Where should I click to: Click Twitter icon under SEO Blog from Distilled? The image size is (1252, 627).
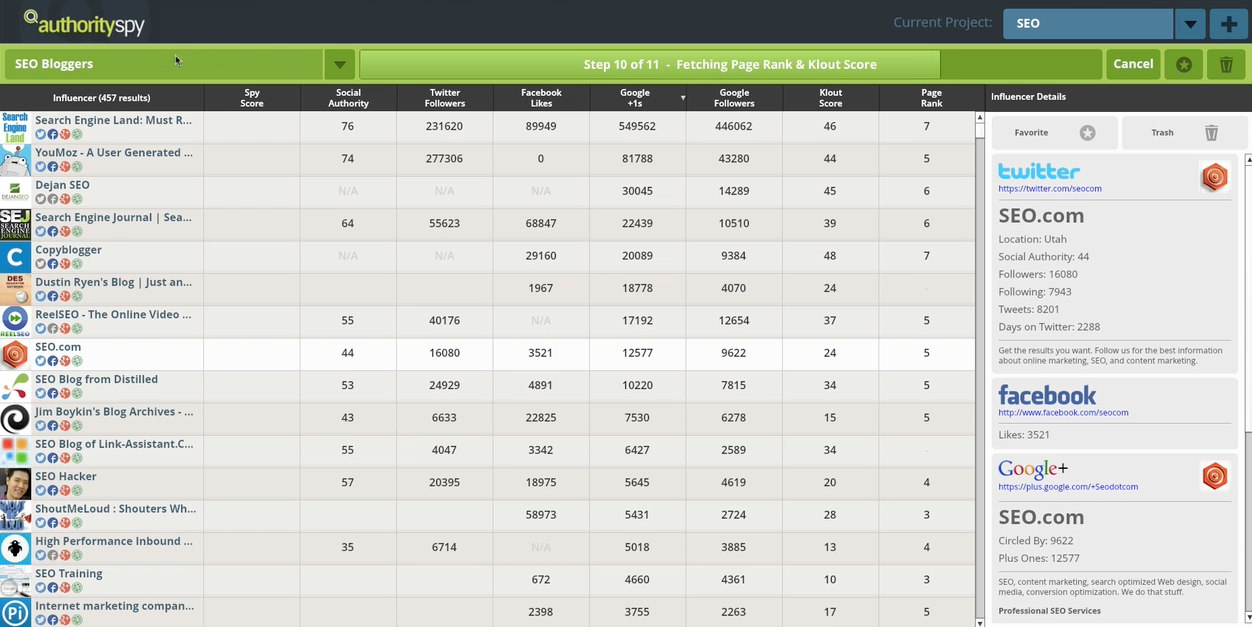coord(41,393)
